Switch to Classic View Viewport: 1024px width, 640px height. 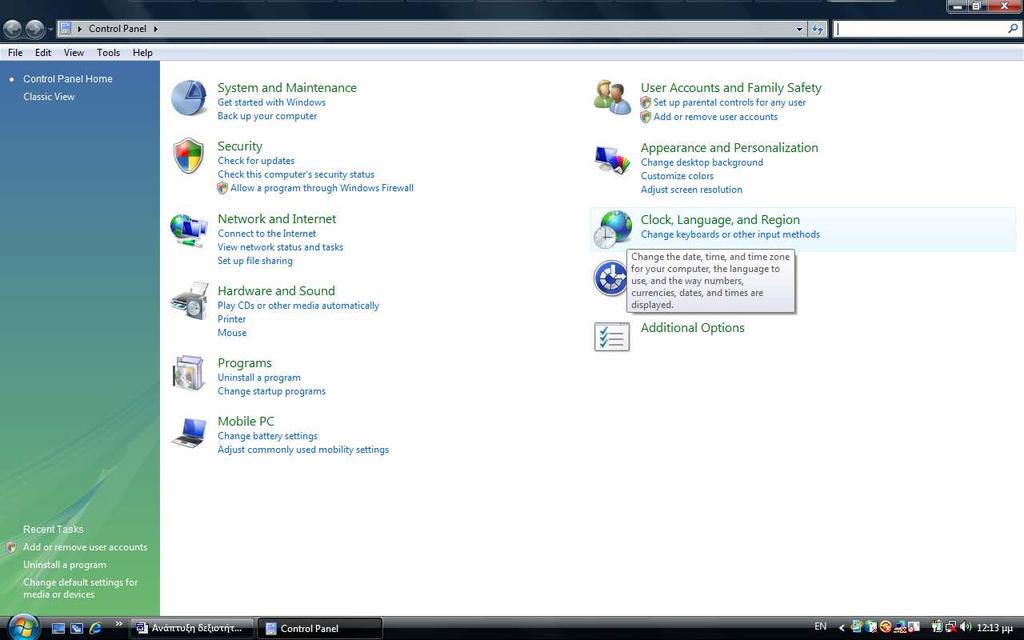click(49, 97)
